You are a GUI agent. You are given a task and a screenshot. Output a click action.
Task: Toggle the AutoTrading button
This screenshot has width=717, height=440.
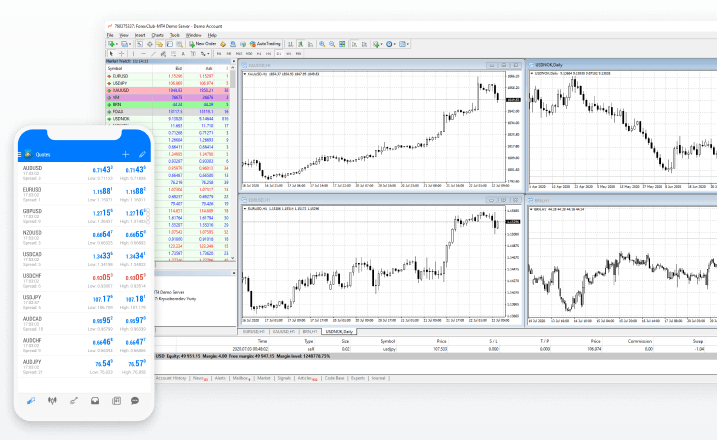point(265,44)
